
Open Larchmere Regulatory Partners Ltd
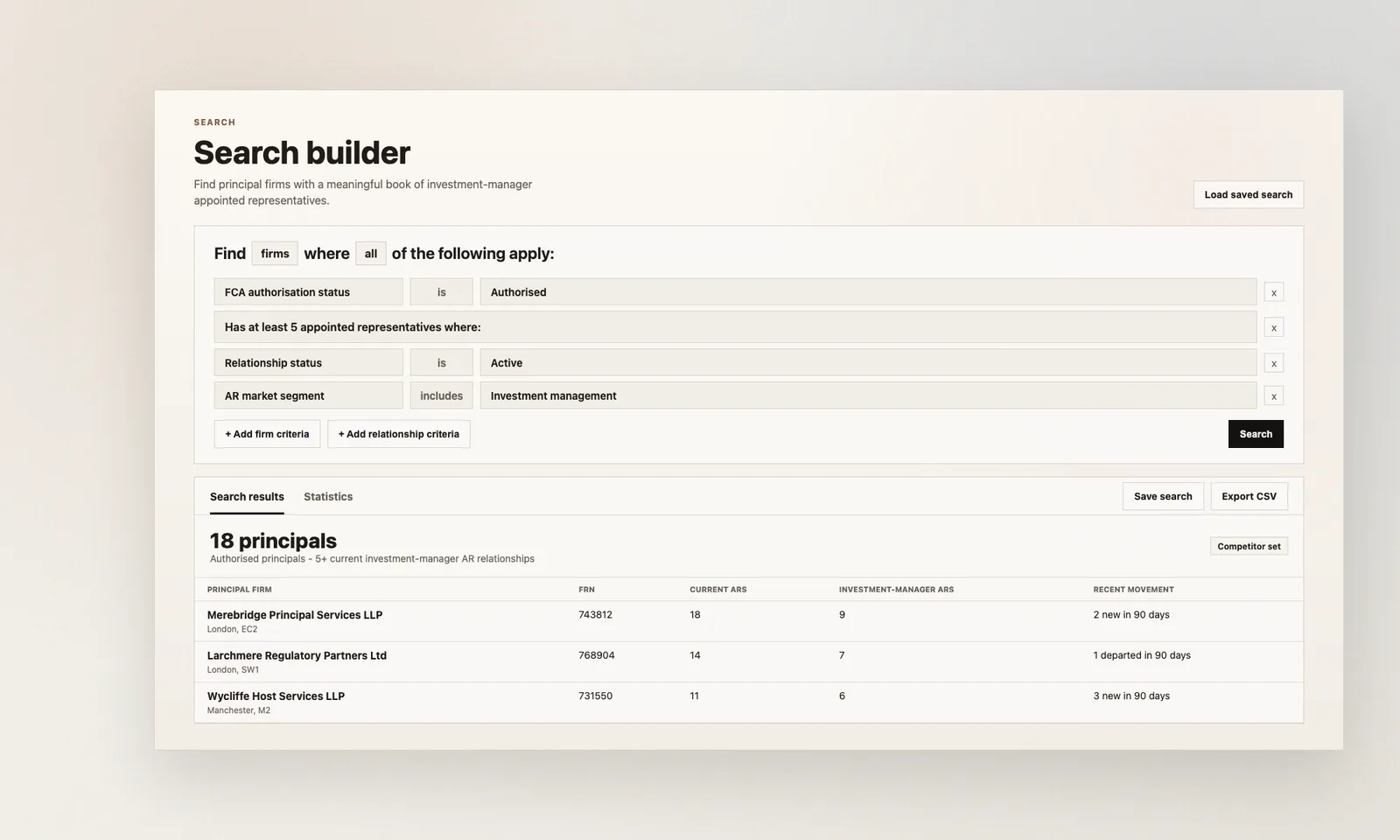297,655
